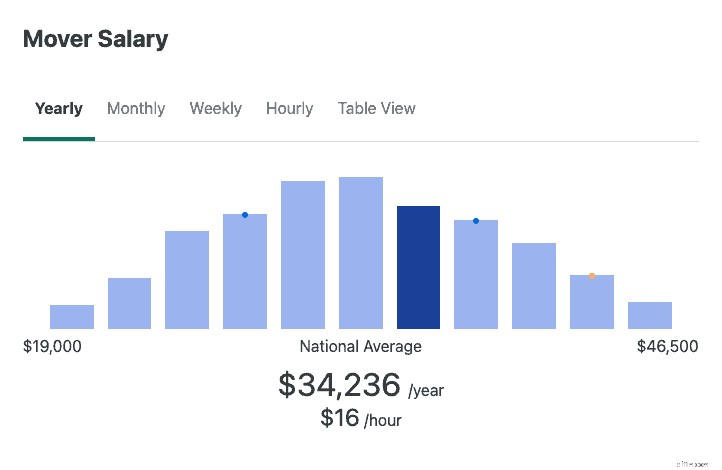
Task: Click the bar between the blue-dot and orange-dot bars
Action: tap(534, 286)
